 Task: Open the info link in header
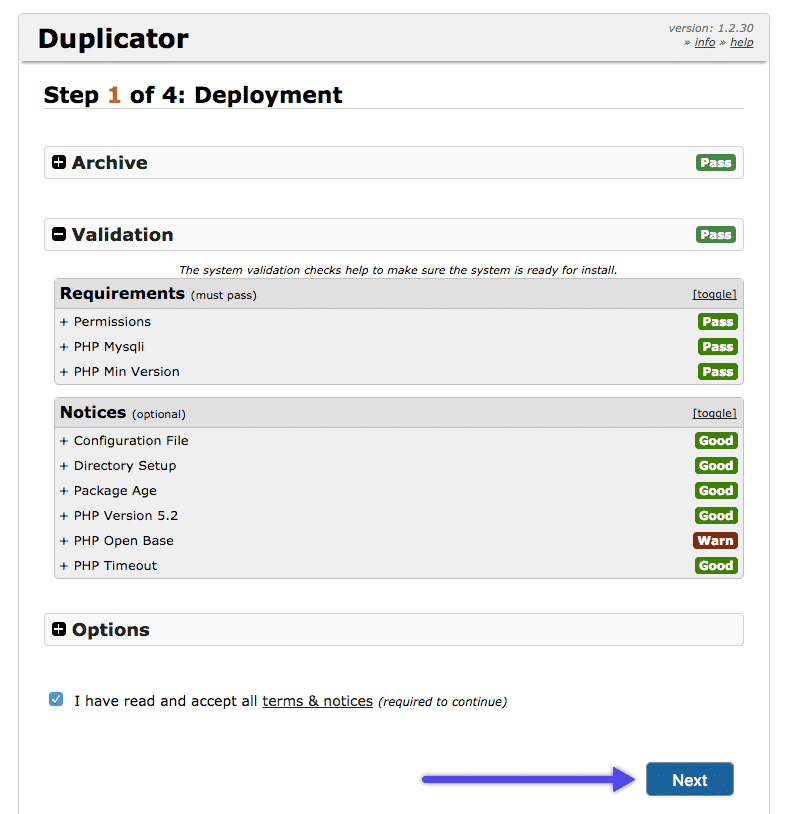click(x=705, y=42)
